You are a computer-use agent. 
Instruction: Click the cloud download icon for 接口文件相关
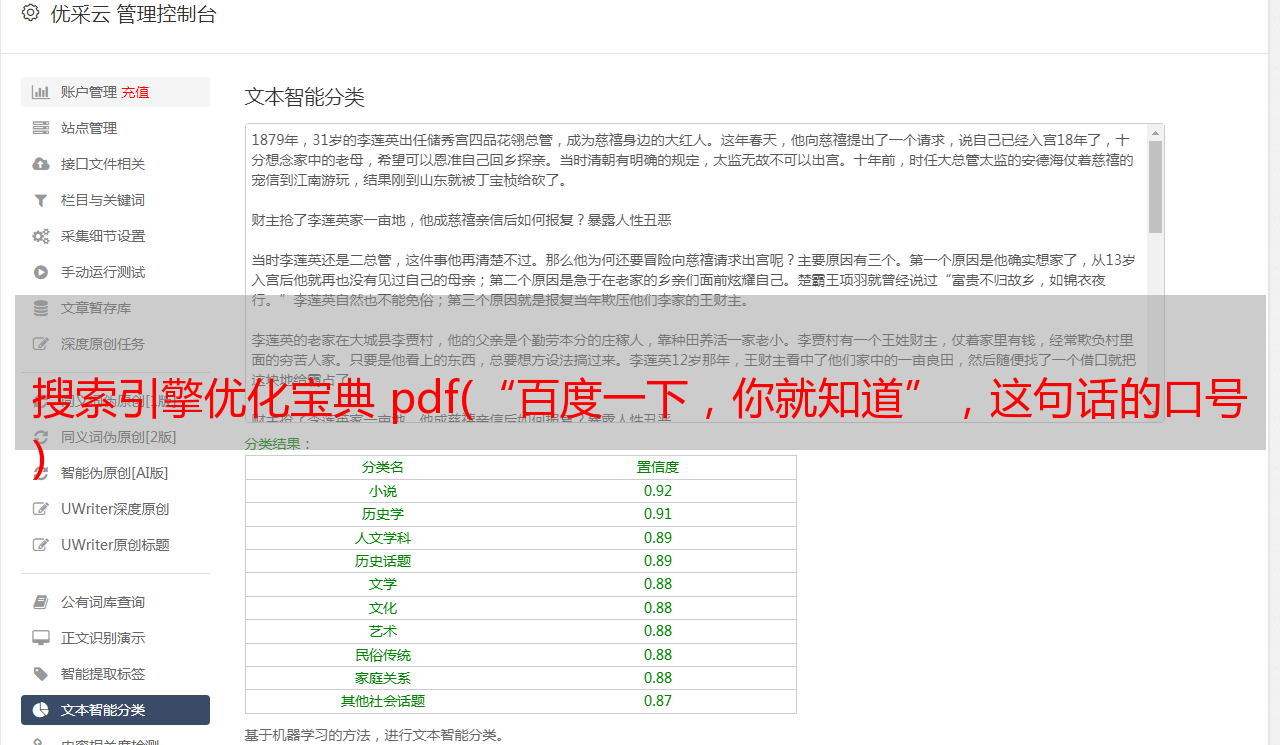[41, 164]
